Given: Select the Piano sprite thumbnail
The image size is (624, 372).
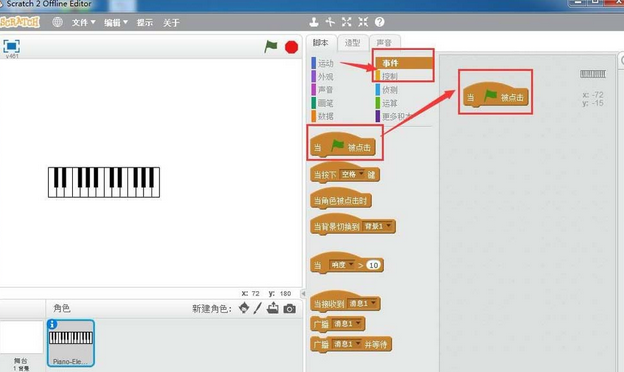Looking at the screenshot, I should (x=71, y=343).
